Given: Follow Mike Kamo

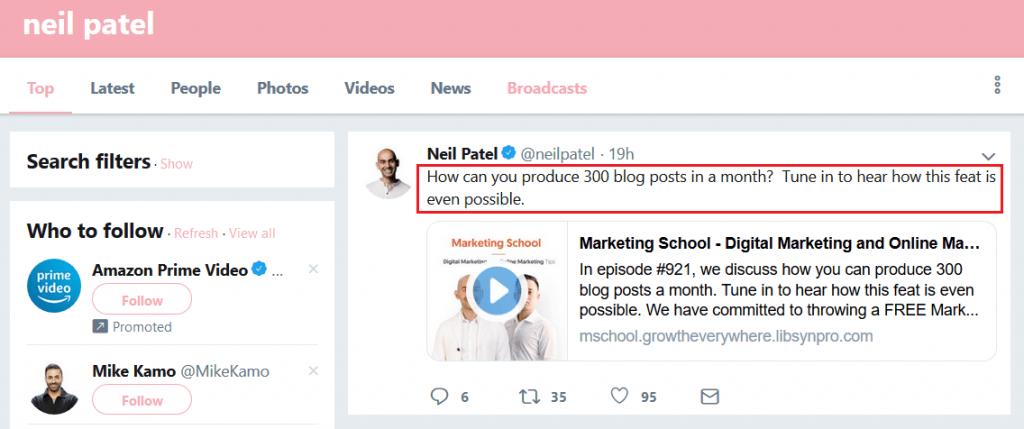Looking at the screenshot, I should (x=142, y=400).
